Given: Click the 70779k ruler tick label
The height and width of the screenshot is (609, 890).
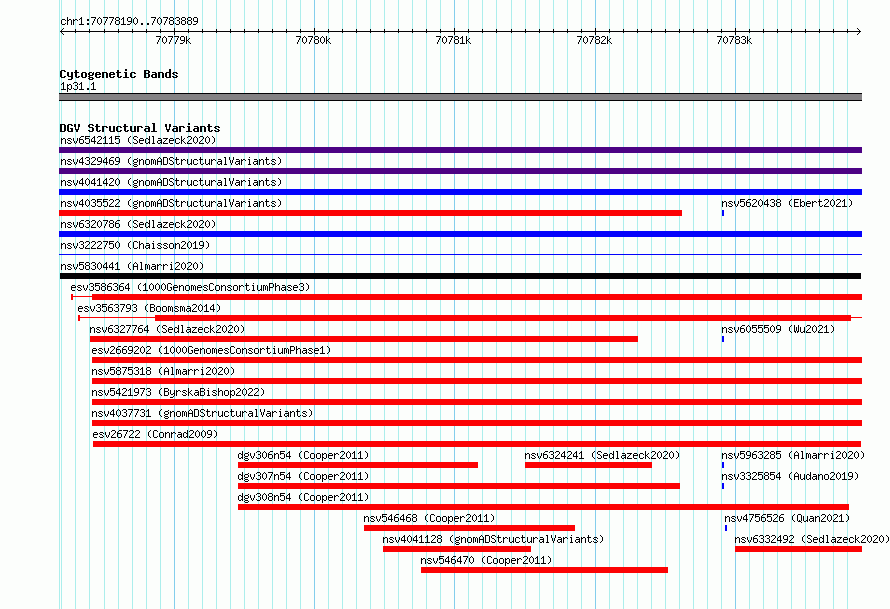Looking at the screenshot, I should (x=173, y=40).
